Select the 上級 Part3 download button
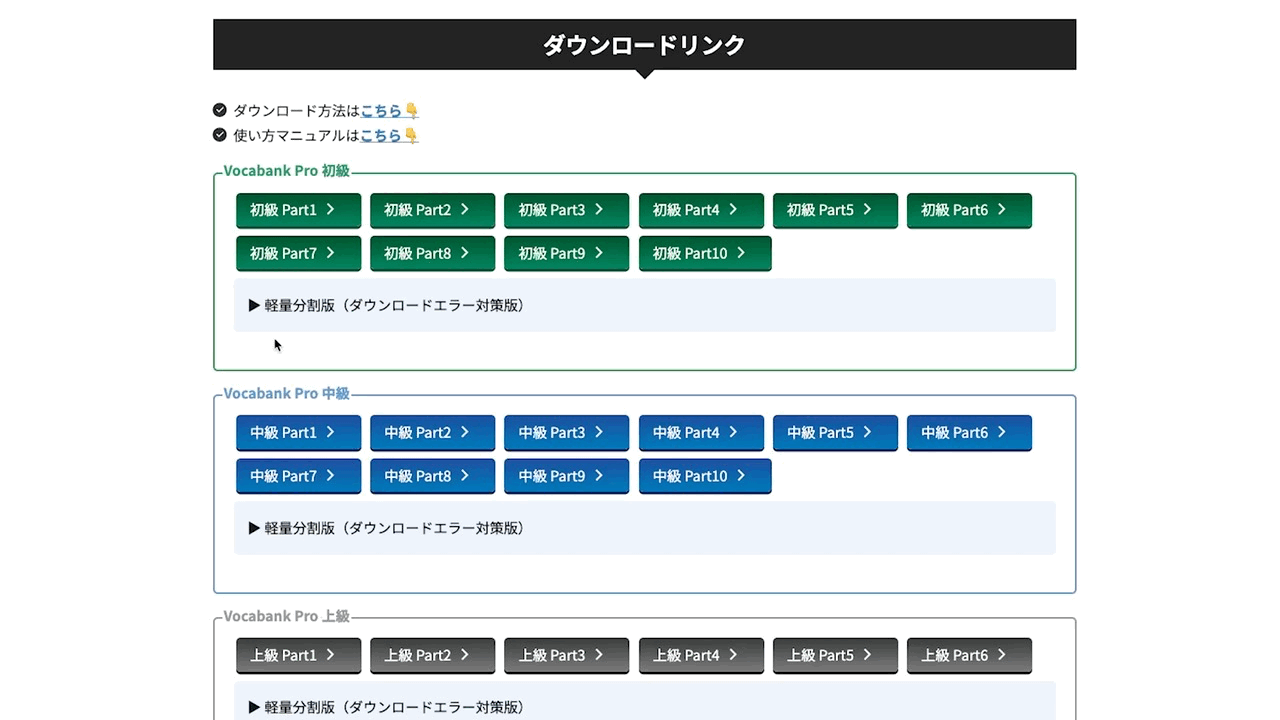Image resolution: width=1280 pixels, height=720 pixels. click(566, 655)
